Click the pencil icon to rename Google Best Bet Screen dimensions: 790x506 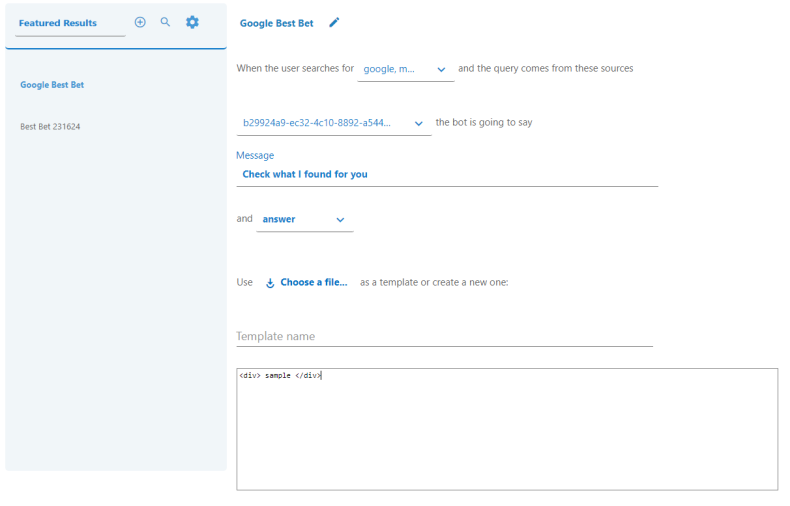click(x=334, y=22)
